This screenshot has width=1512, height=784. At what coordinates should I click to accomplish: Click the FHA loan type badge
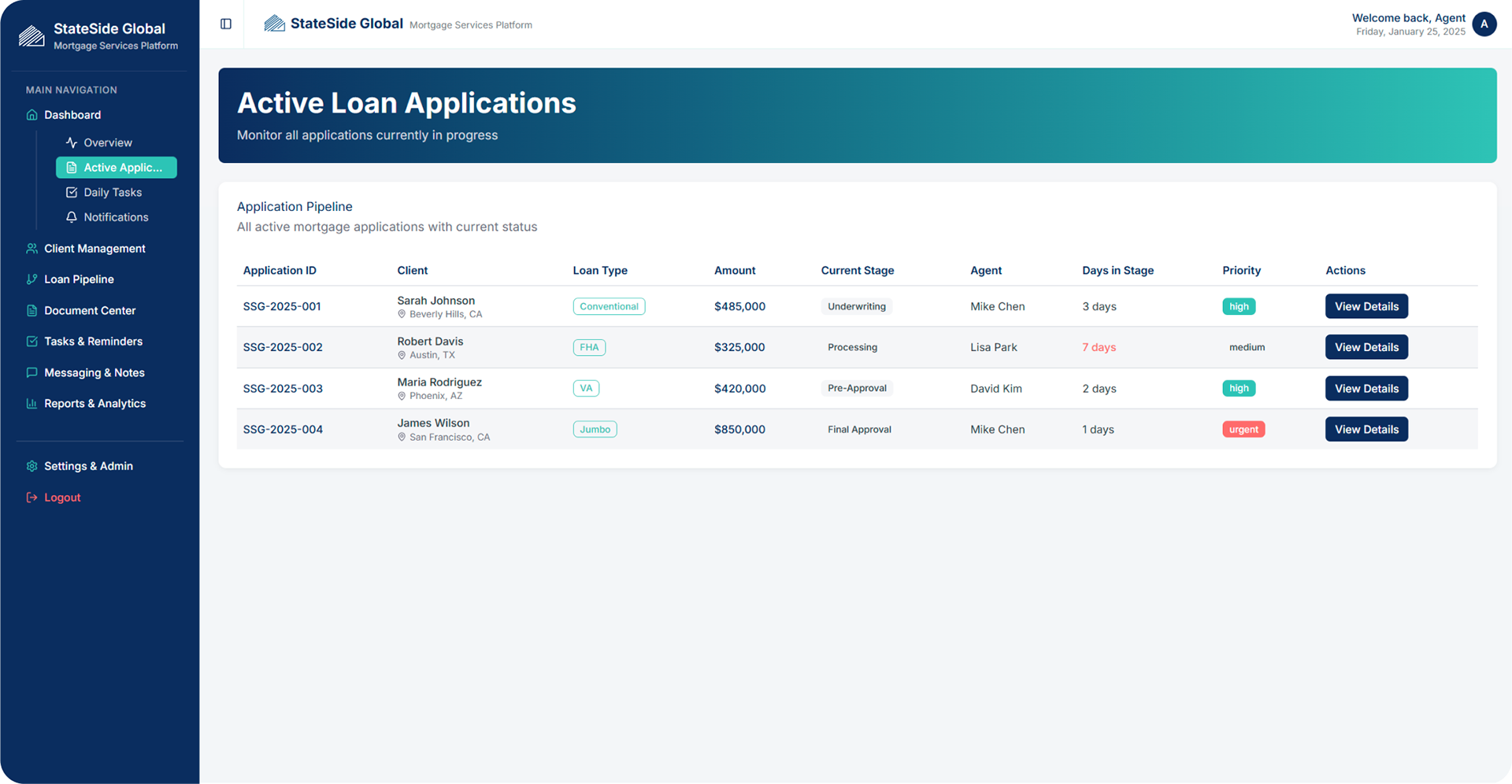[589, 347]
